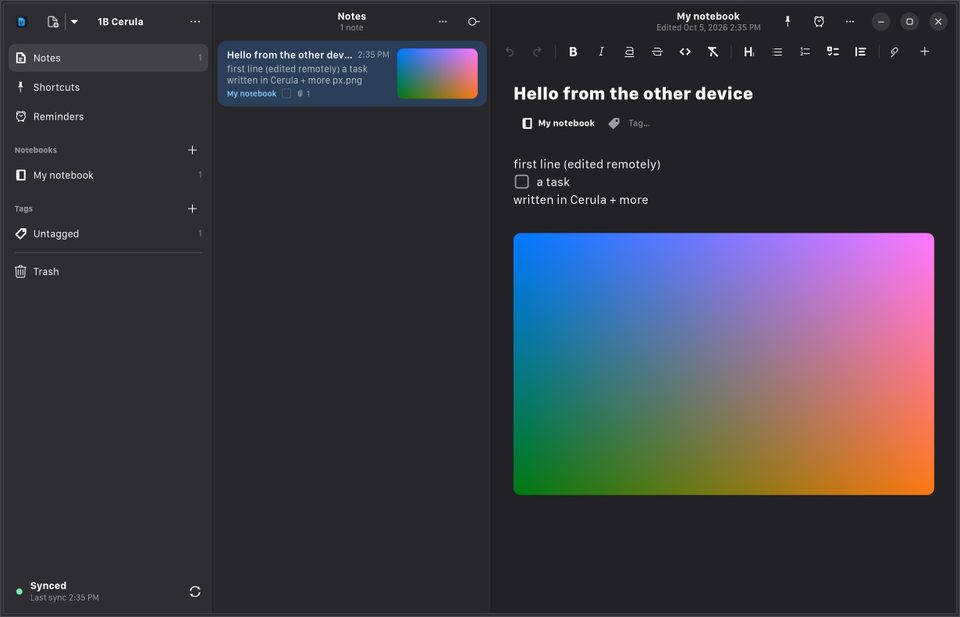Open the Notes section in the sidebar

click(108, 58)
